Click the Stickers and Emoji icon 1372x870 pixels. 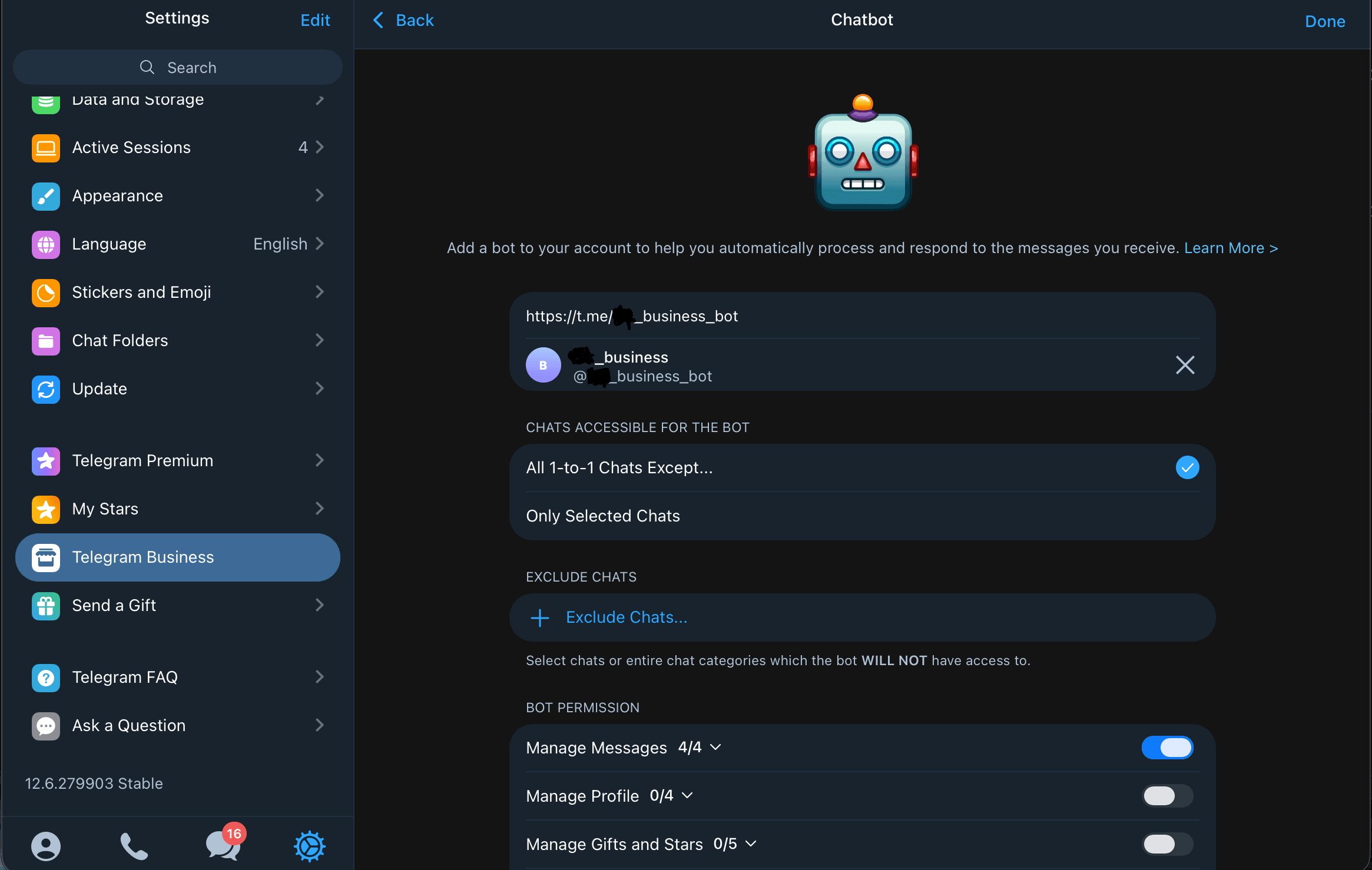pyautogui.click(x=46, y=293)
